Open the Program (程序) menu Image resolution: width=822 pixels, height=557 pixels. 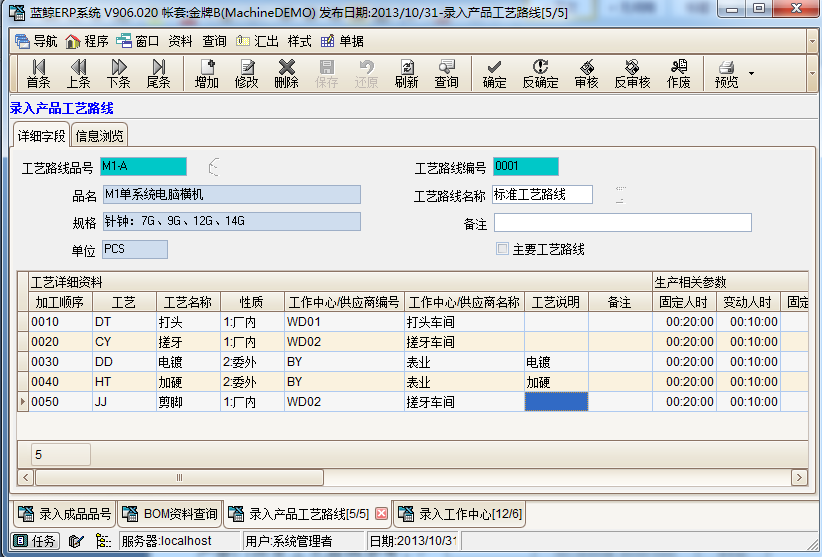(87, 41)
